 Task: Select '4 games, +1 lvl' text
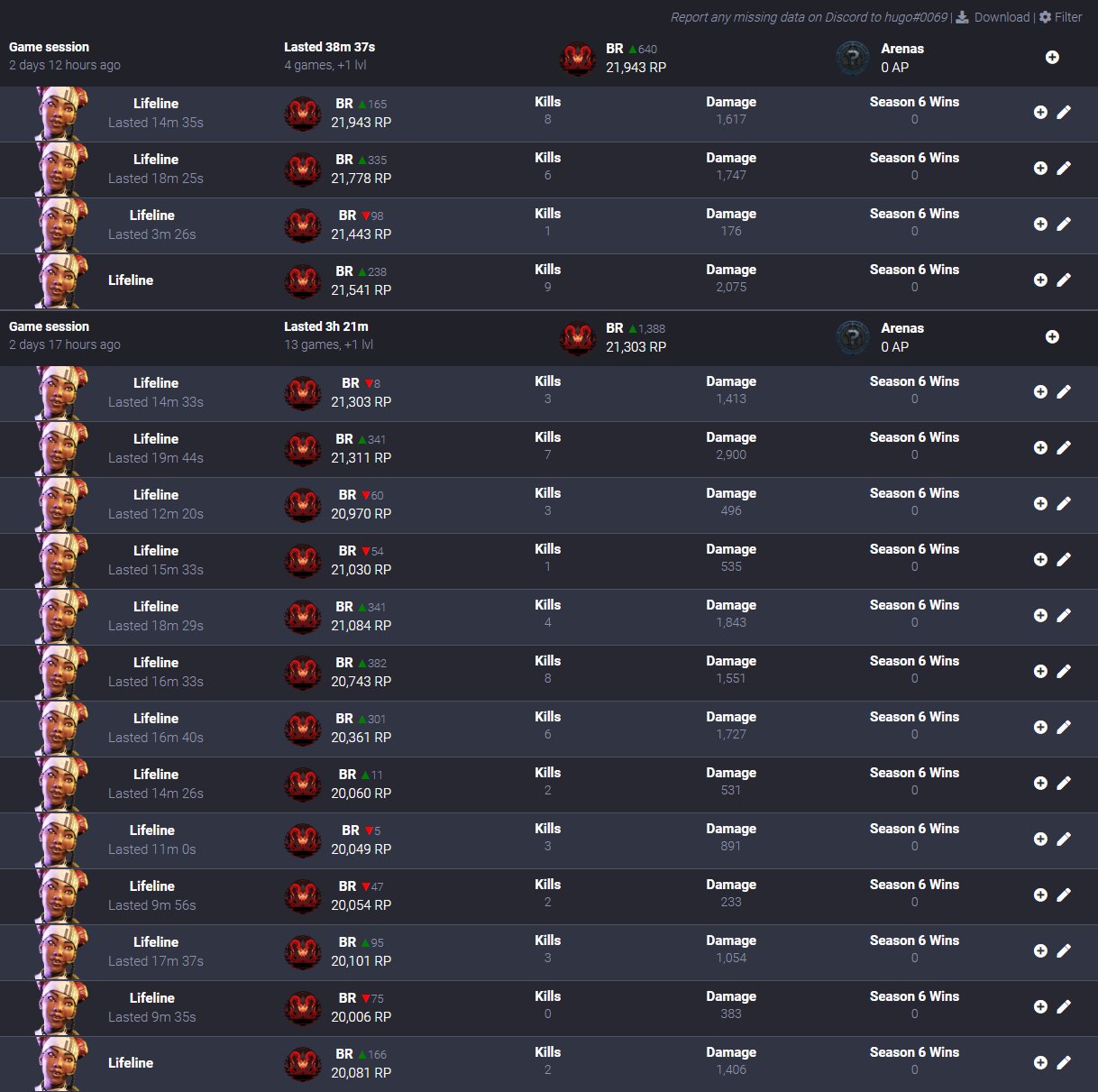coord(325,65)
